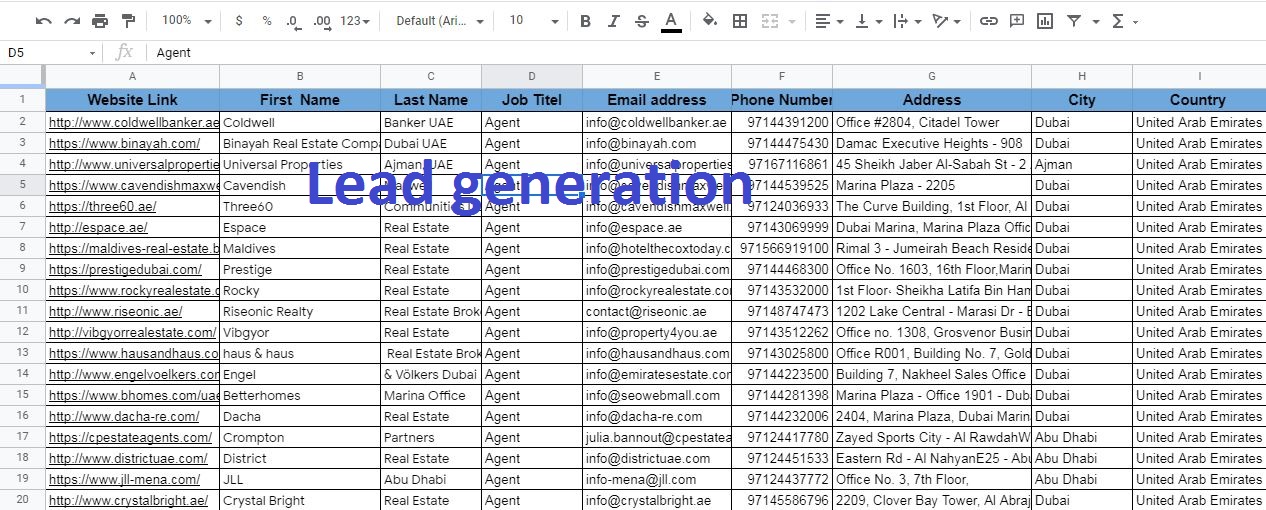Open the zoom level dropdown at 100%
Screen dimensions: 1266x510
coord(187,21)
